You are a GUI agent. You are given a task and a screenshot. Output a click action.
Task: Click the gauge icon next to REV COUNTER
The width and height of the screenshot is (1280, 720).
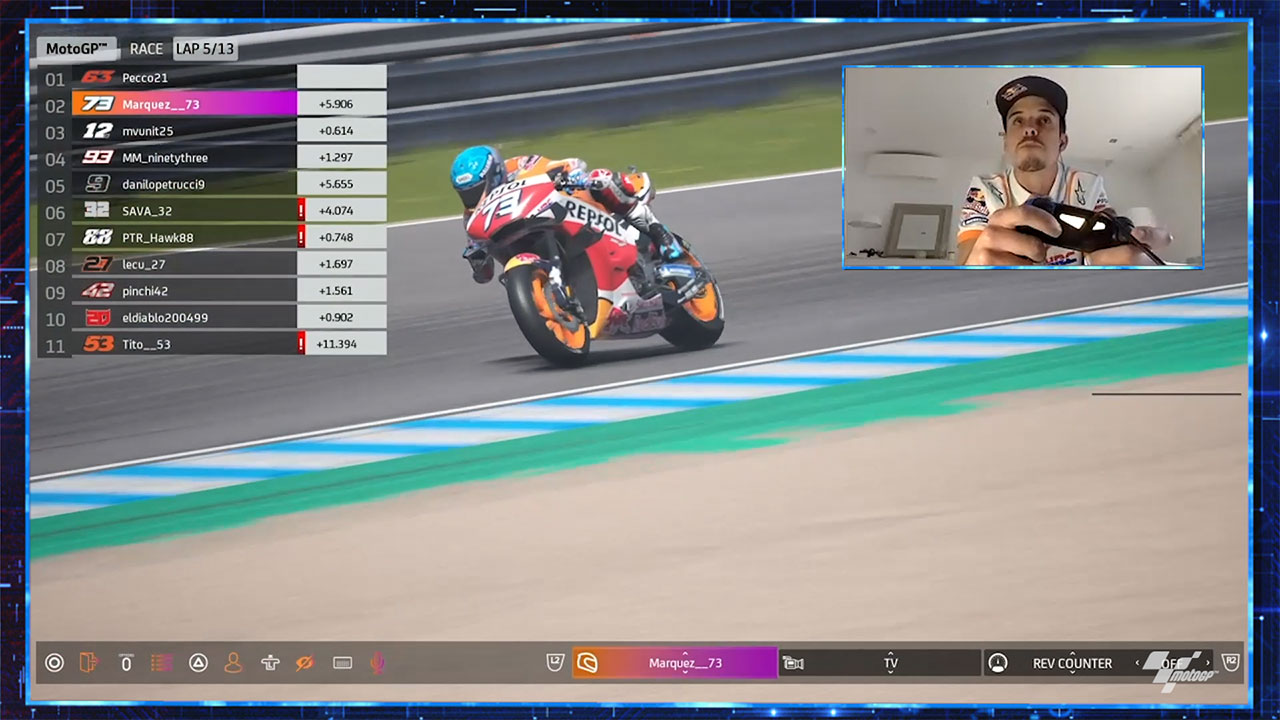coord(996,663)
